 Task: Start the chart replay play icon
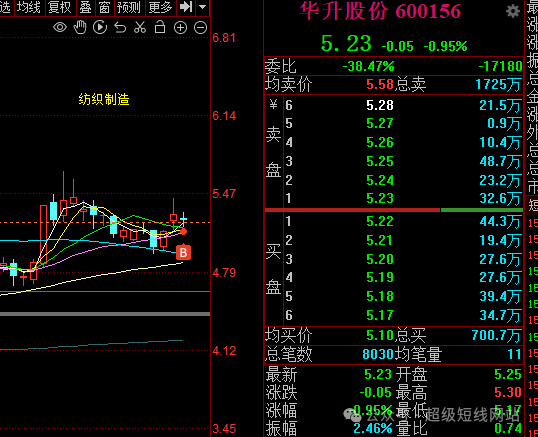(x=100, y=27)
